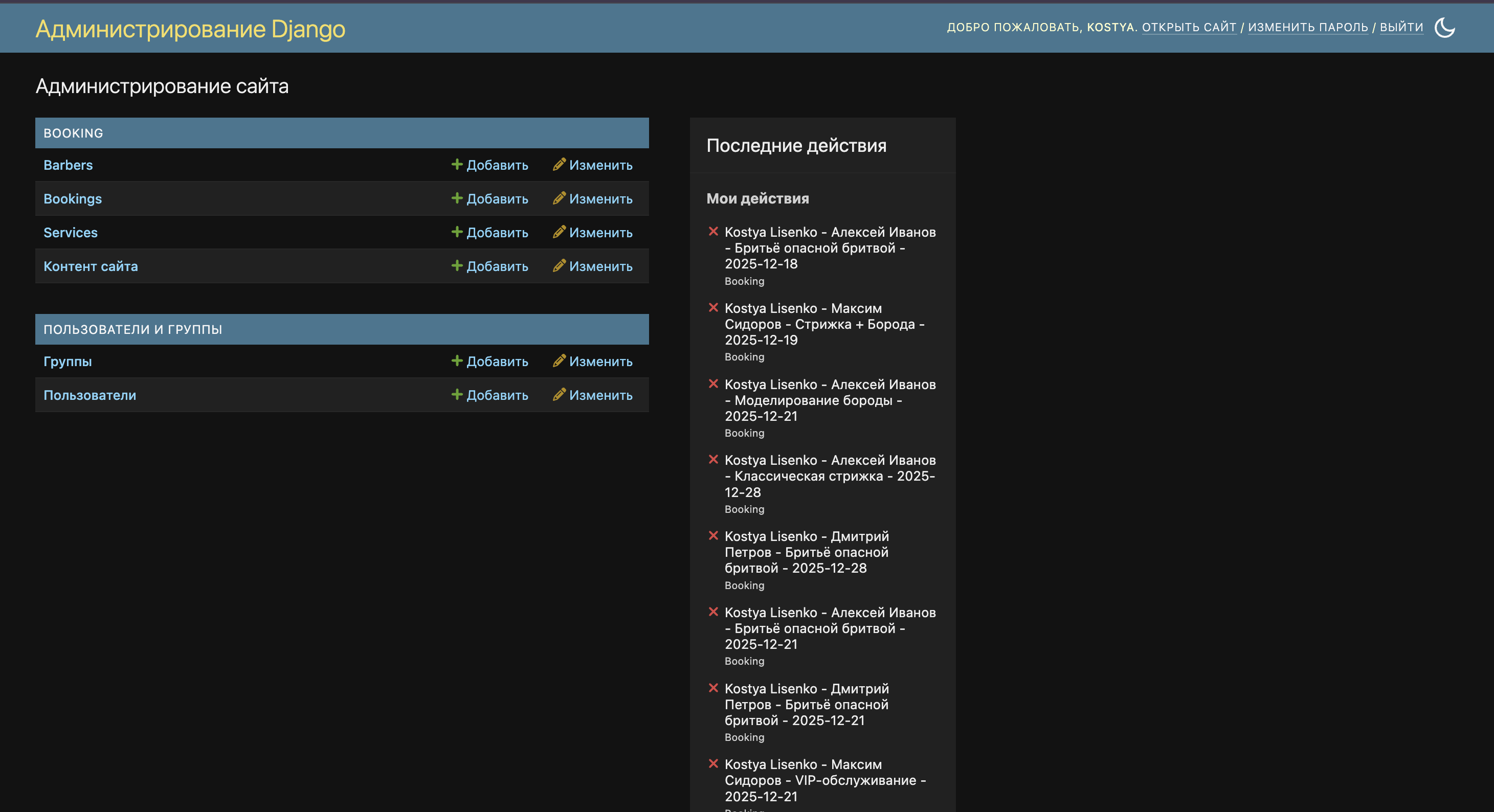Open the Barbers model list

pyautogui.click(x=68, y=165)
